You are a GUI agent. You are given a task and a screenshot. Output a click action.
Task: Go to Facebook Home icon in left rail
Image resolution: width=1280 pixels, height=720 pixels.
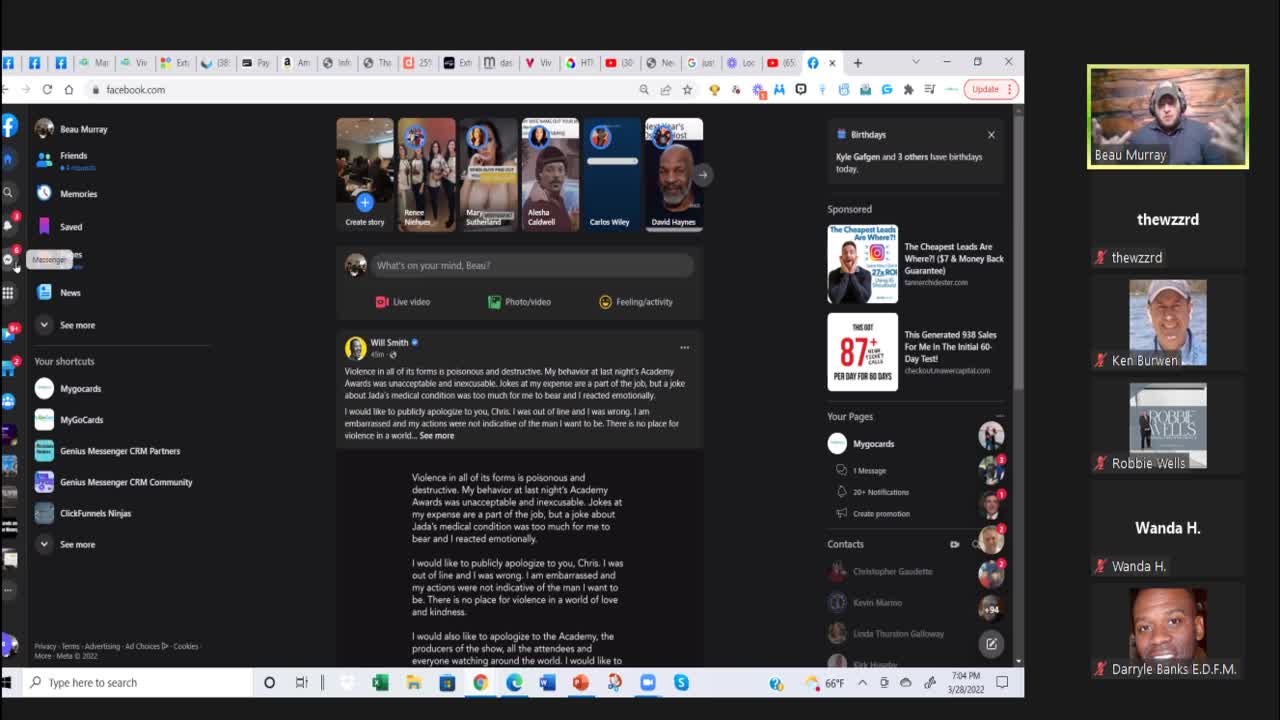[x=8, y=159]
